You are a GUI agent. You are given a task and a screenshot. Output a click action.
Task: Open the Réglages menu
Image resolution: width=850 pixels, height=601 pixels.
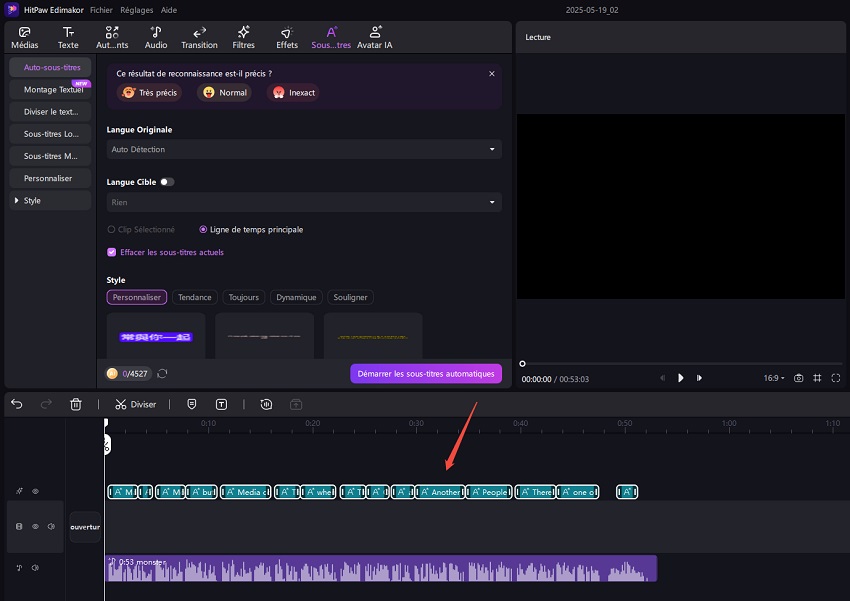(137, 9)
